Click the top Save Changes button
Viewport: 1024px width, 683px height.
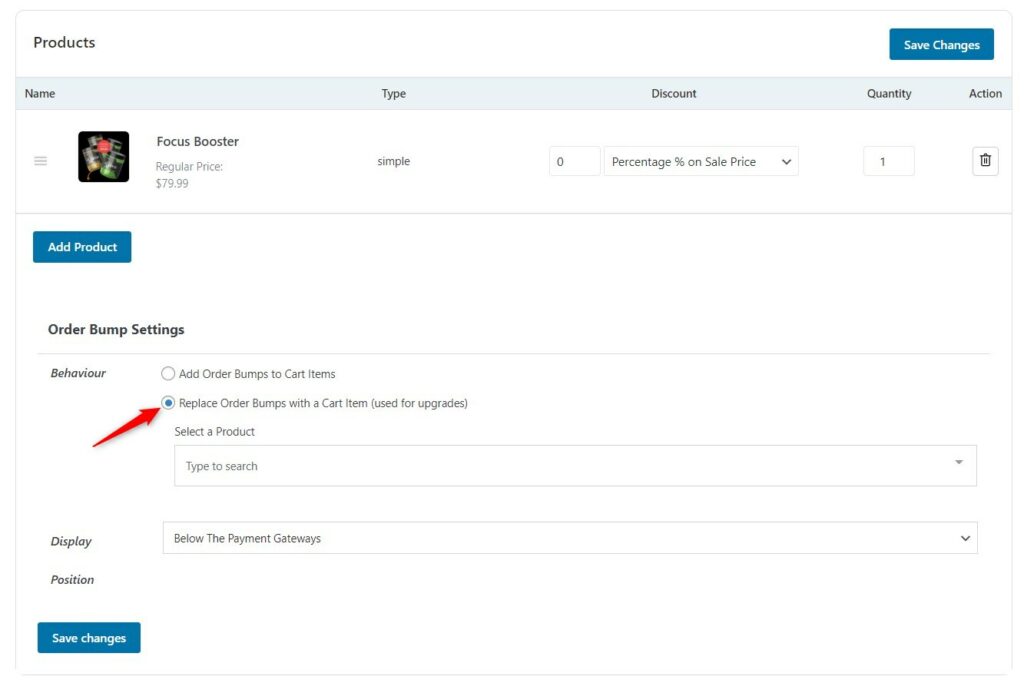click(941, 44)
